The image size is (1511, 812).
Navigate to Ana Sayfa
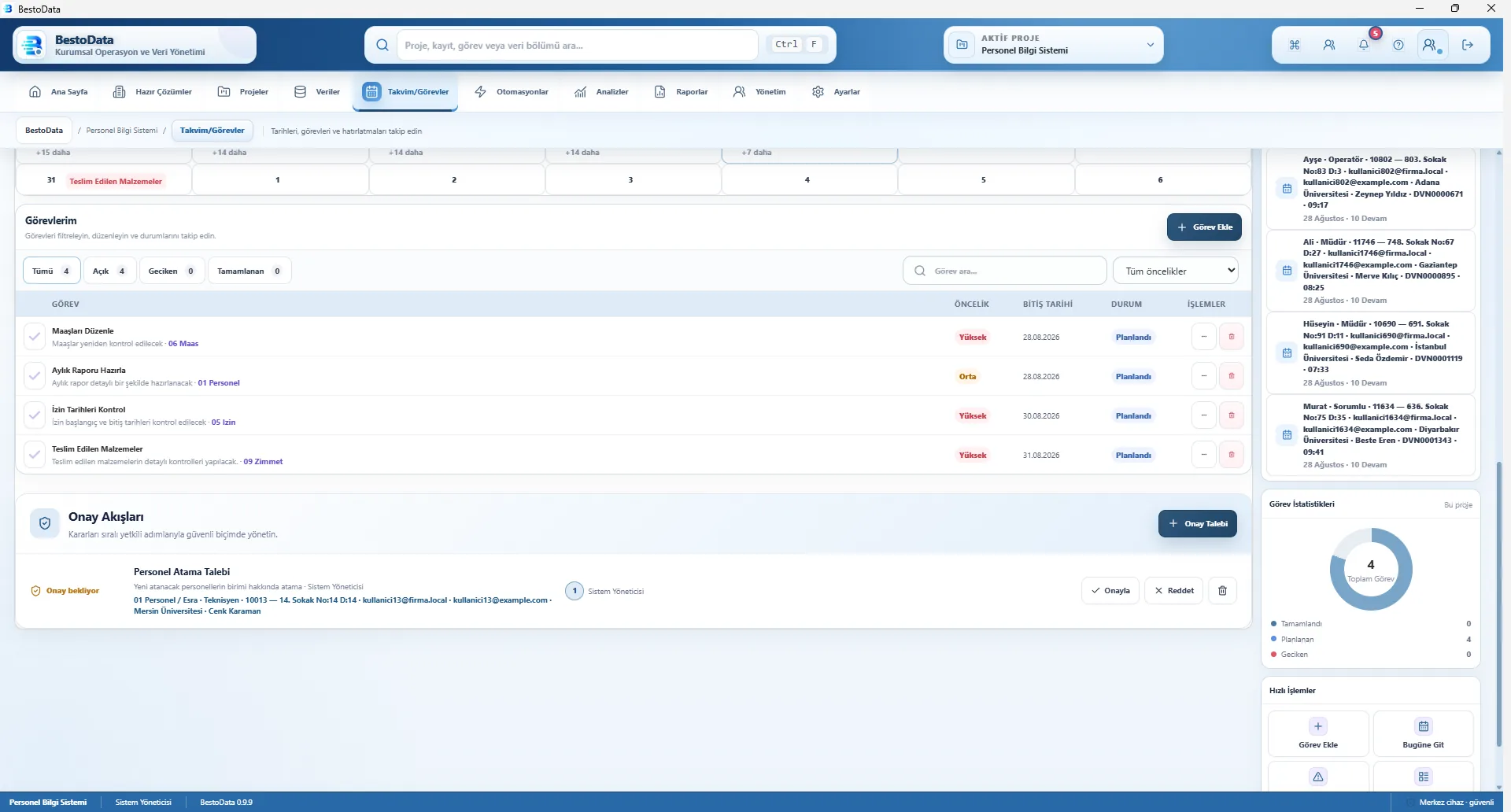pos(58,92)
